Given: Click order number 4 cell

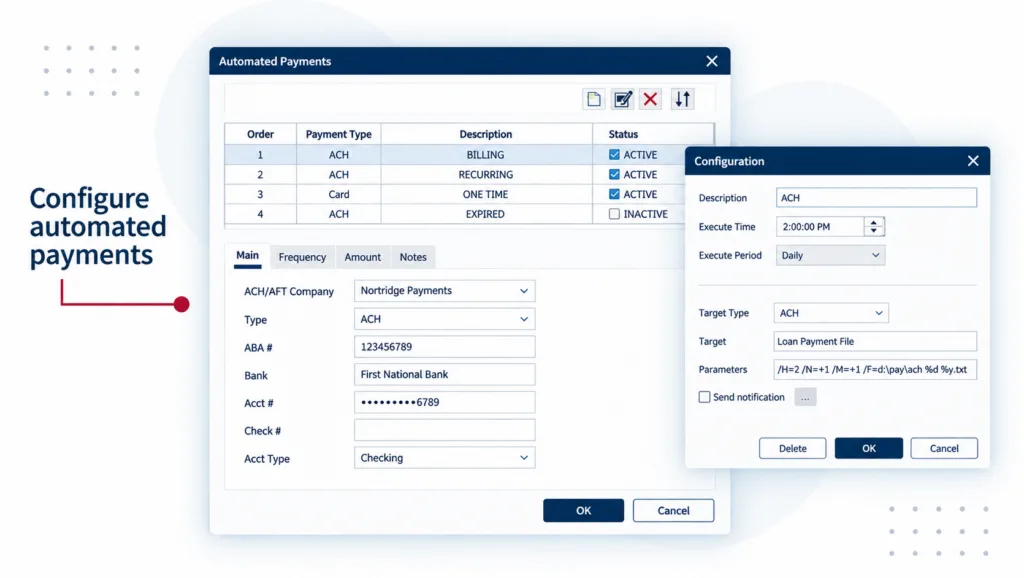Looking at the screenshot, I should tap(260, 214).
